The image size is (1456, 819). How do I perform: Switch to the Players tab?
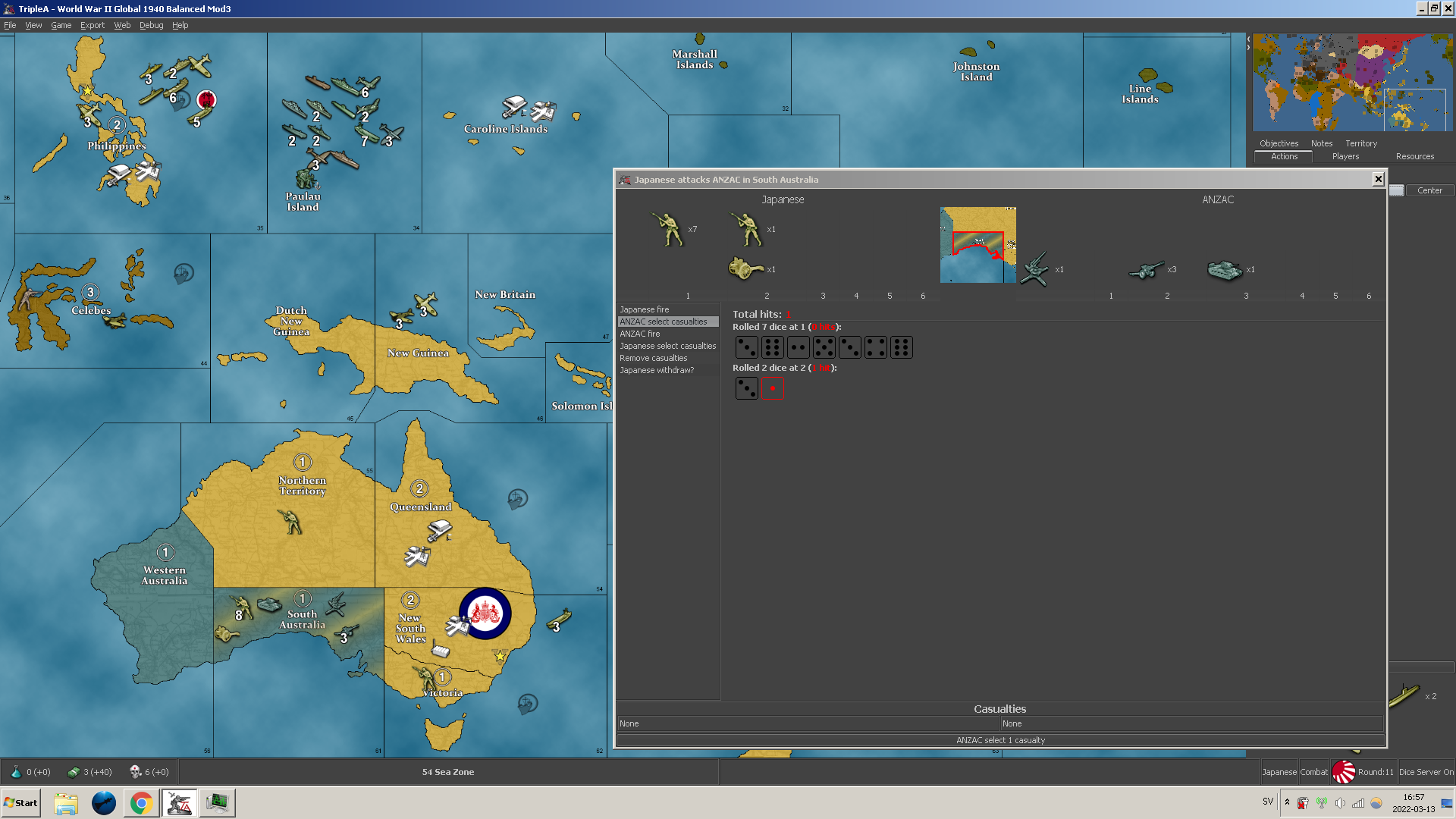tap(1345, 156)
